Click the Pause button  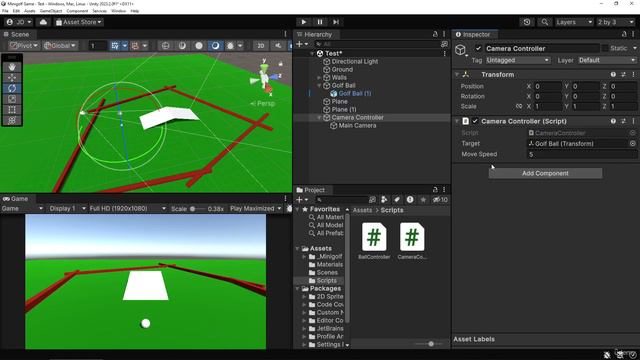320,22
